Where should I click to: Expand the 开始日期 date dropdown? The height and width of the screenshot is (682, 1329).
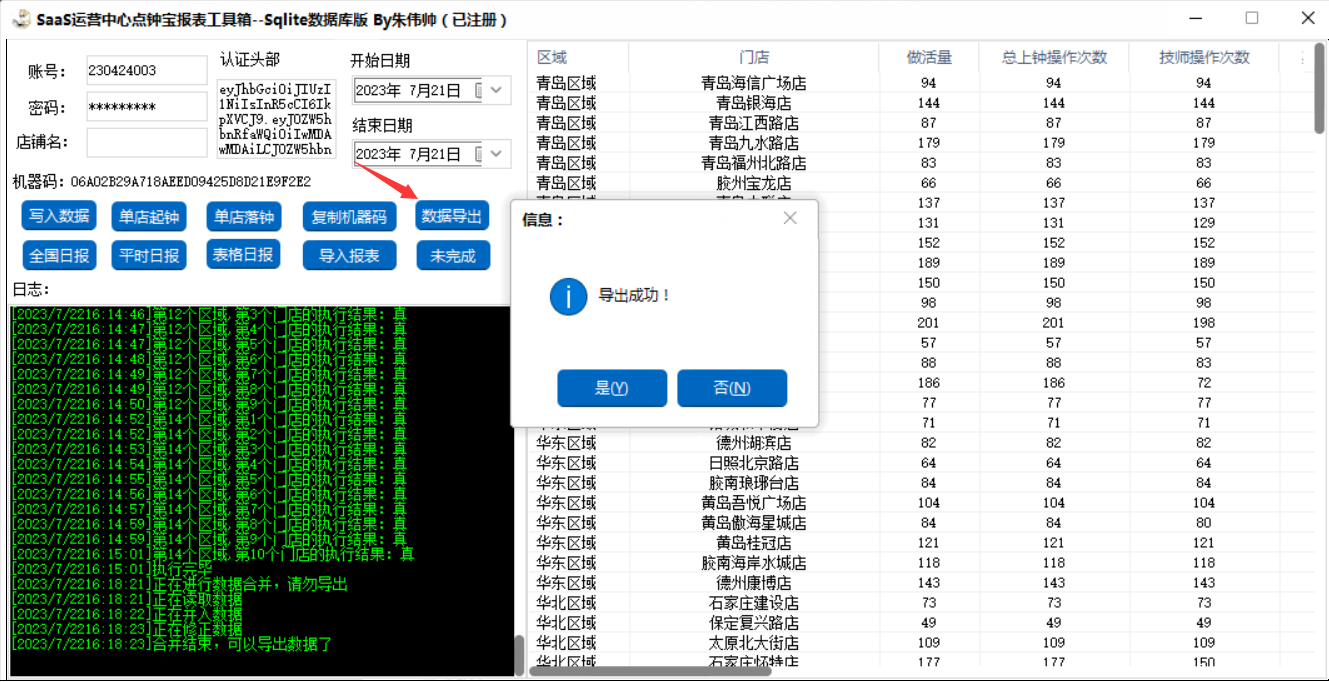pos(497,91)
